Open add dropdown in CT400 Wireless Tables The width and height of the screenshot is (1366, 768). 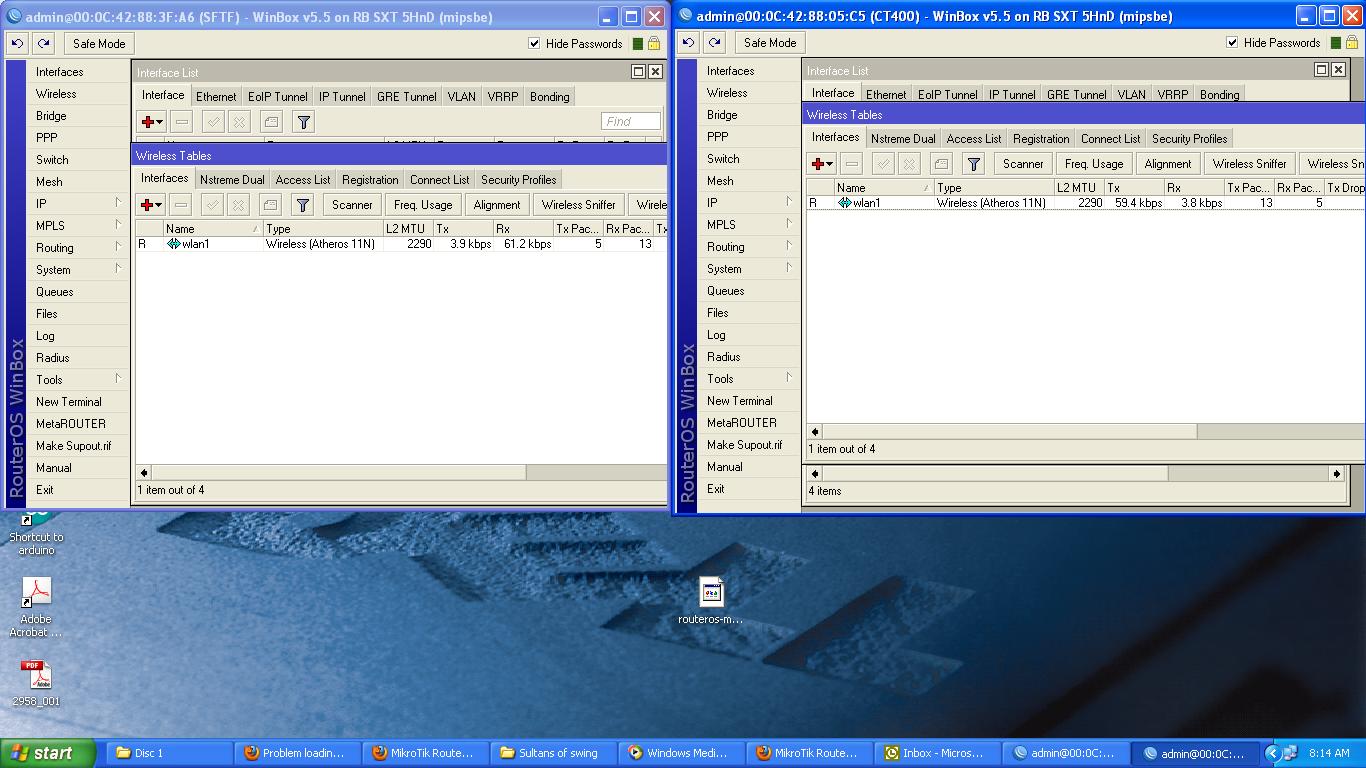tap(822, 164)
